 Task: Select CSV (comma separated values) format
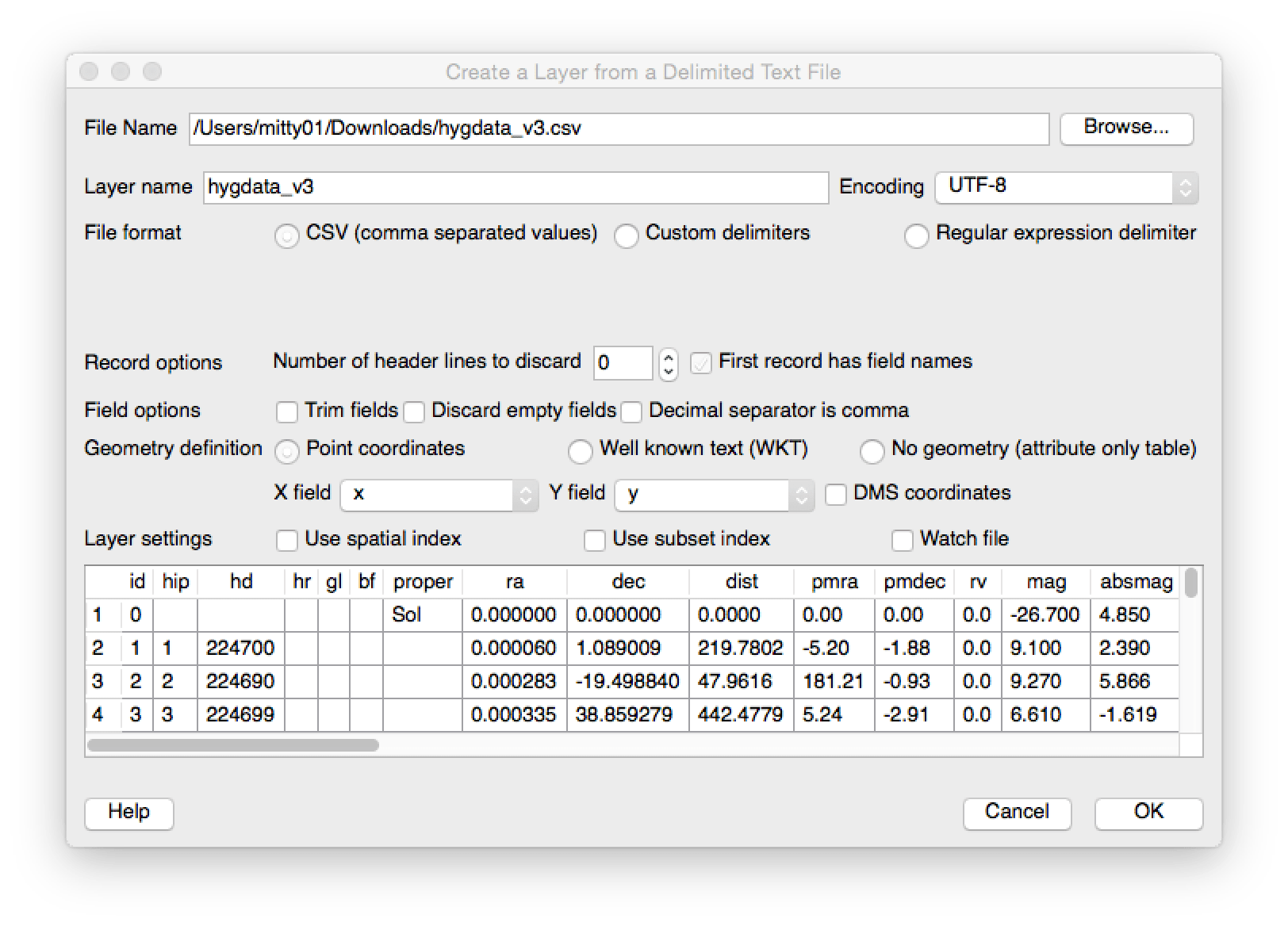point(286,235)
